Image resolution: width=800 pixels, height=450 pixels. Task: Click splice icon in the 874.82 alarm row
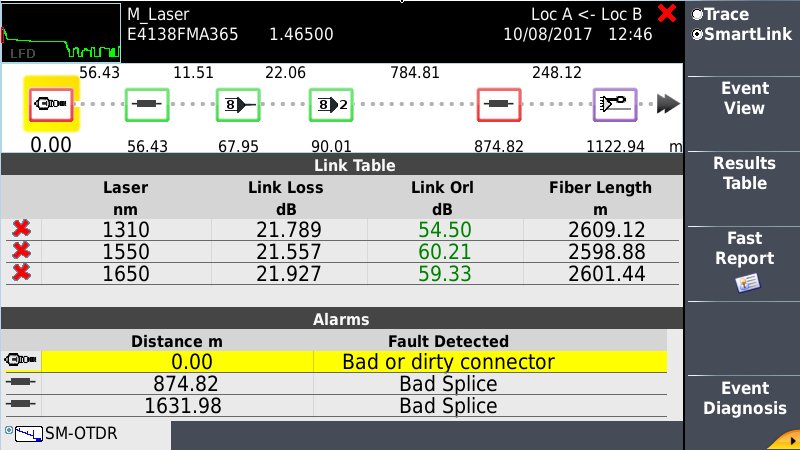point(20,382)
